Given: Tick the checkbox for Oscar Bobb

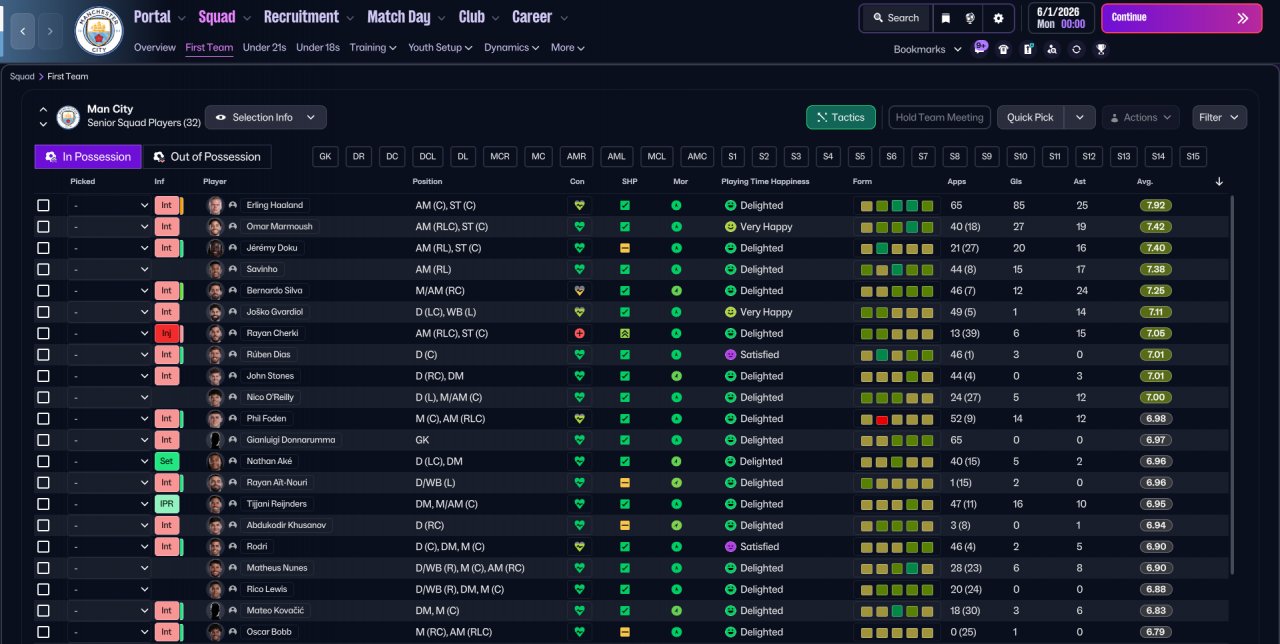Looking at the screenshot, I should tap(43, 632).
